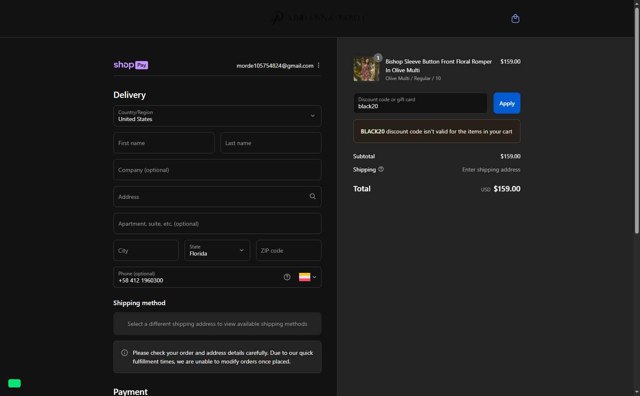640x396 pixels.
Task: Click the Olive Multi / Regular / 10 variant text
Action: tap(413, 78)
